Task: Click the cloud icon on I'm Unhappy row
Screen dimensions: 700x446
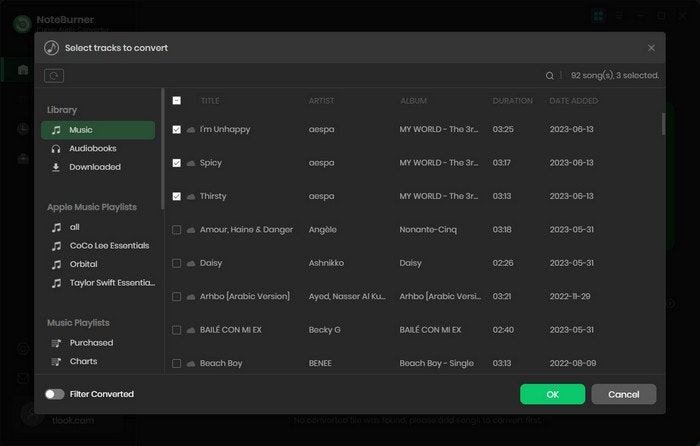Action: click(191, 129)
